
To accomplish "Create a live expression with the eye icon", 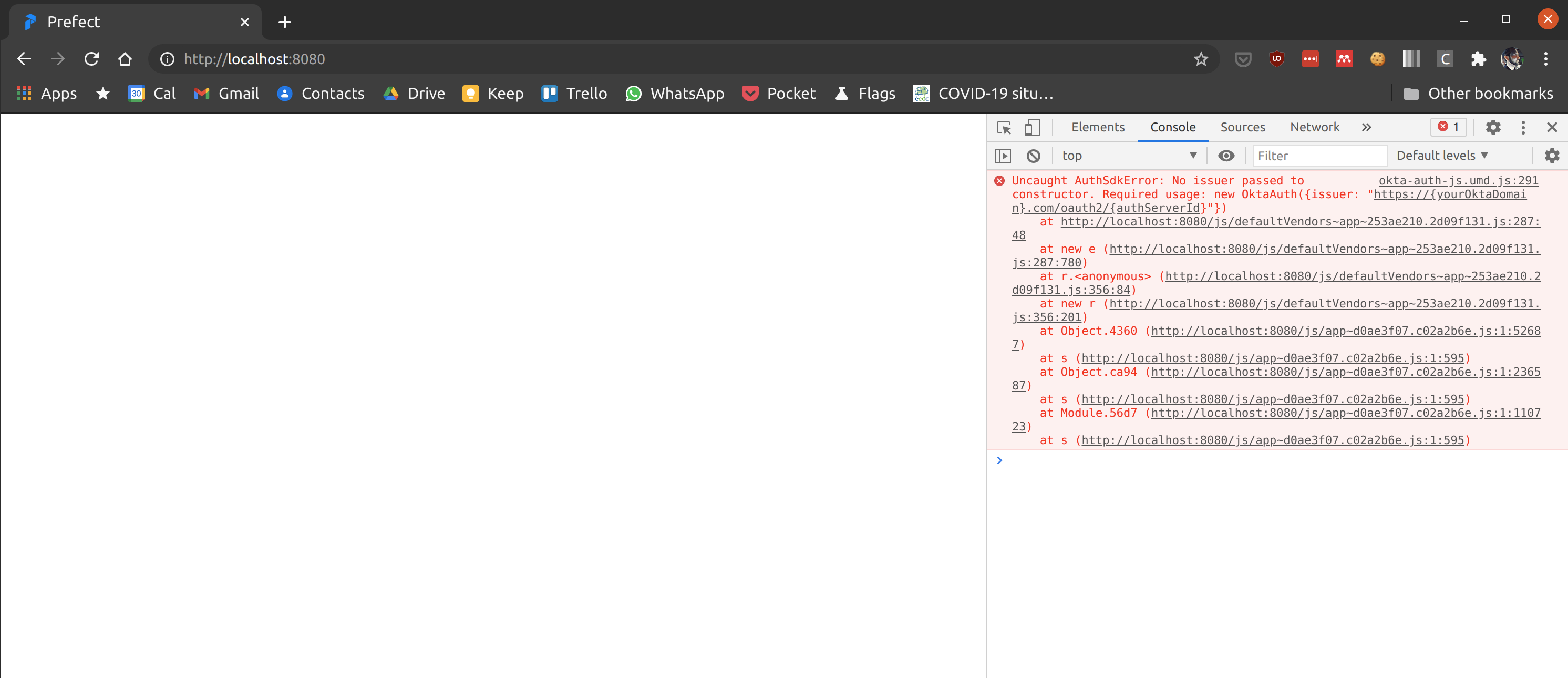I will coord(1226,156).
